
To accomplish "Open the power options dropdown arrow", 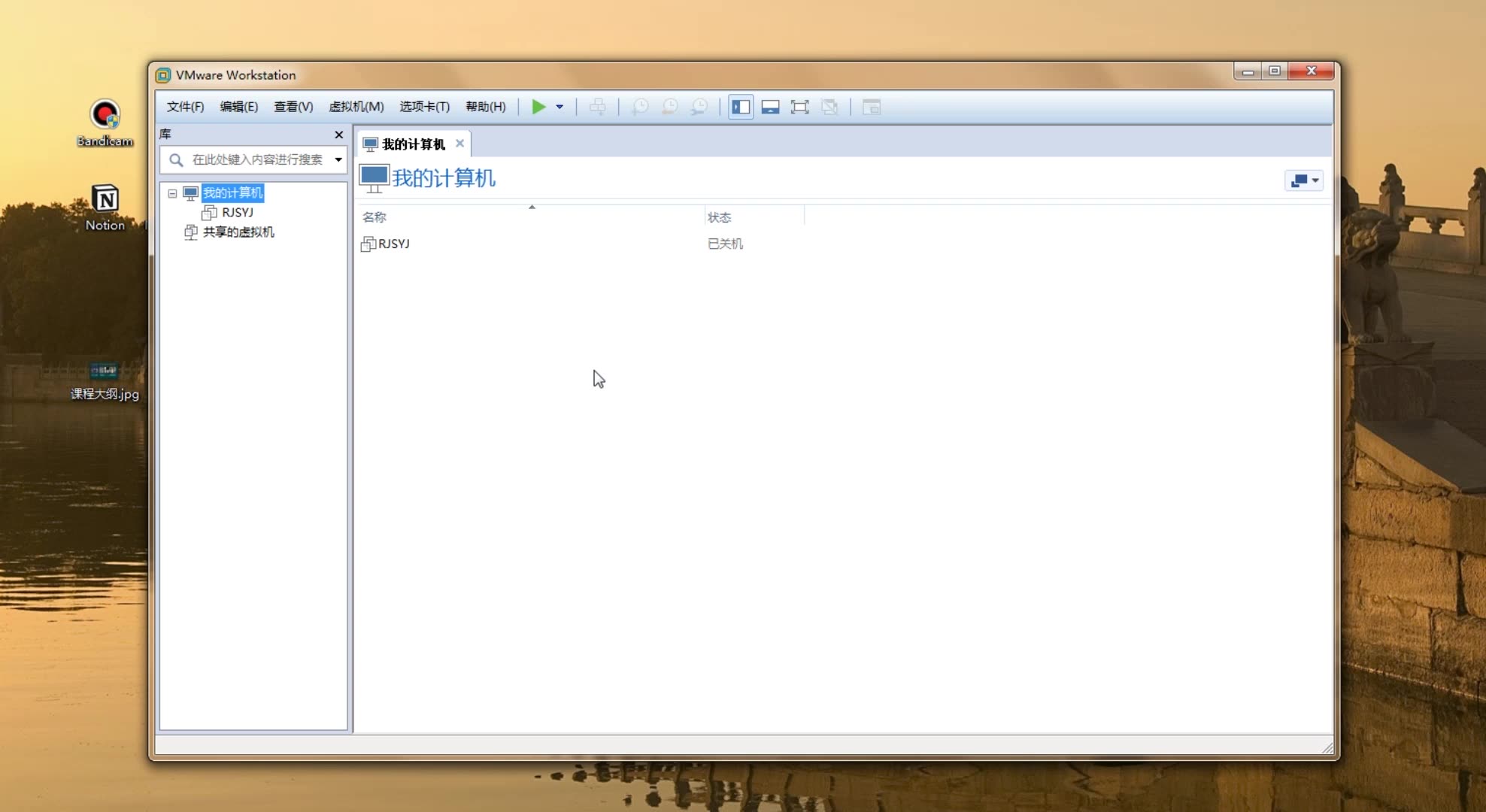I will pyautogui.click(x=559, y=107).
